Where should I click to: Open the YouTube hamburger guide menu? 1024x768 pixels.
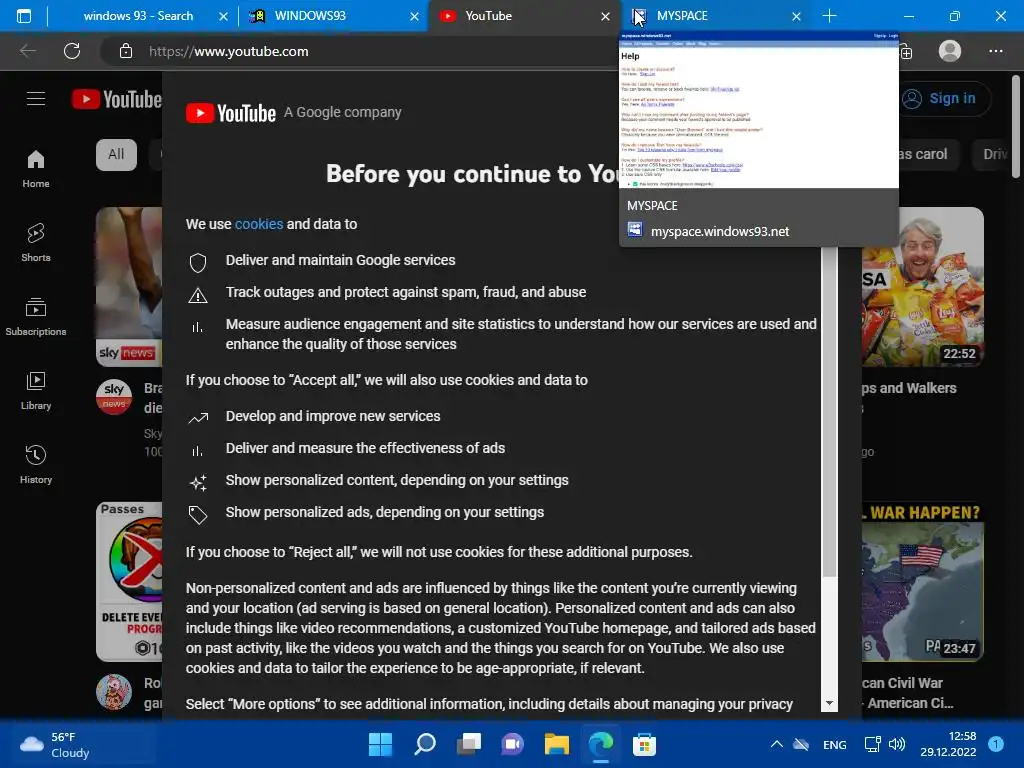36,99
